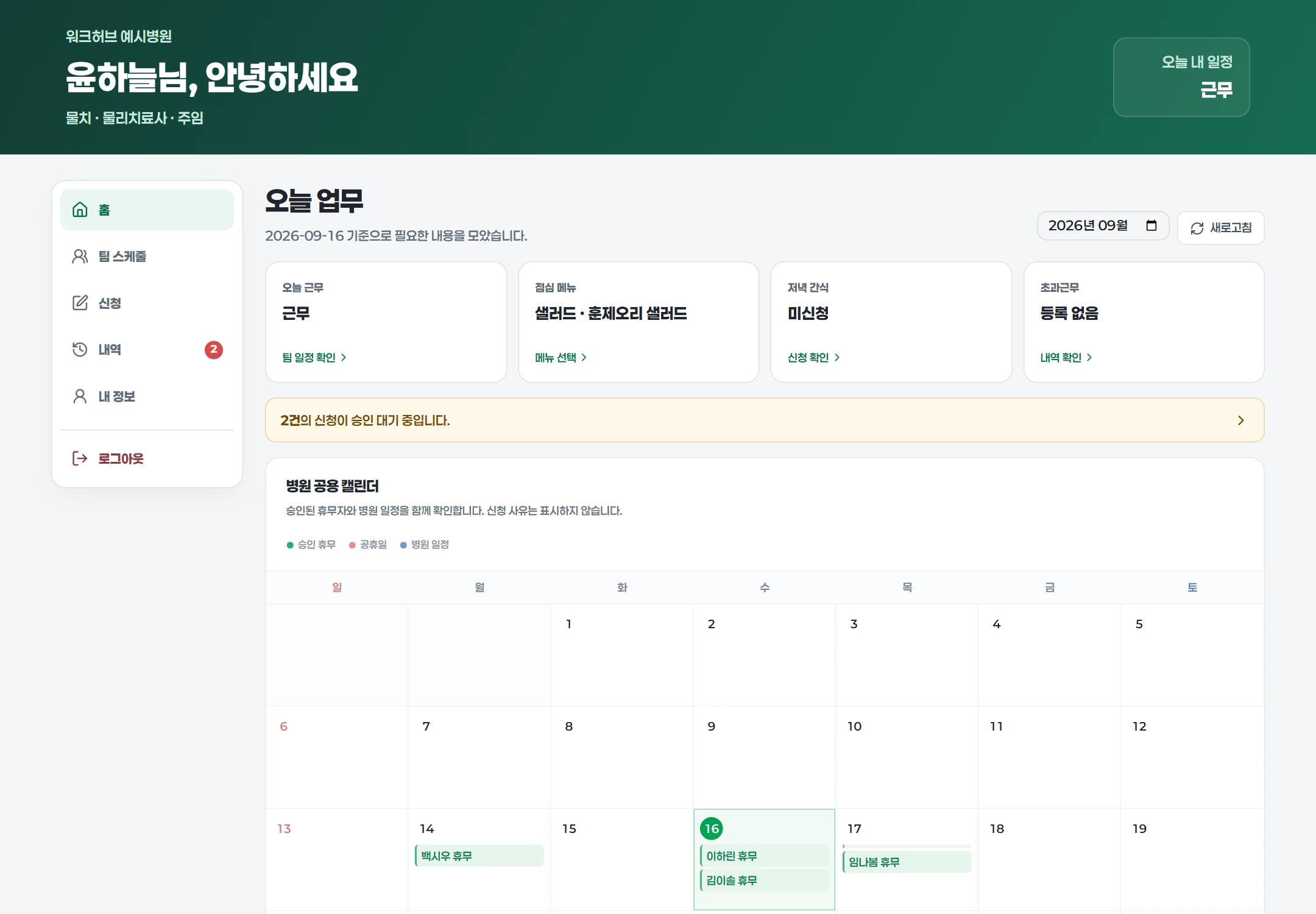This screenshot has height=914, width=1316.
Task: Open the 내 정보 profile icon
Action: (80, 397)
